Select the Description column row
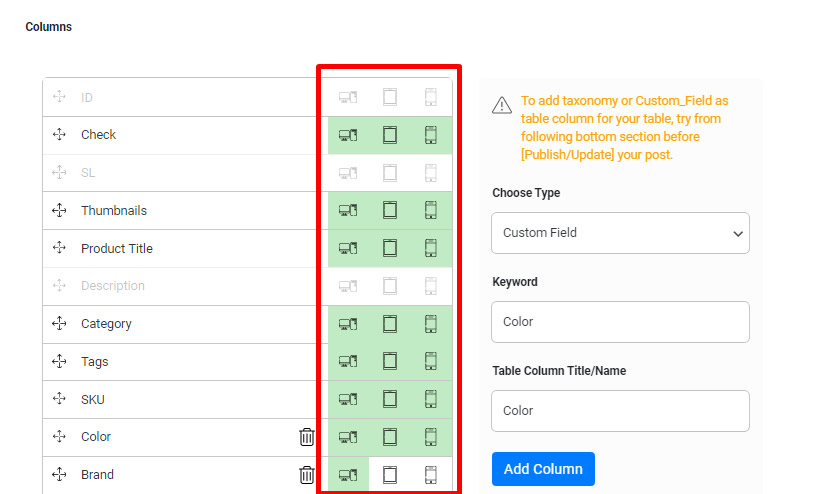The width and height of the screenshot is (814, 494). (113, 286)
